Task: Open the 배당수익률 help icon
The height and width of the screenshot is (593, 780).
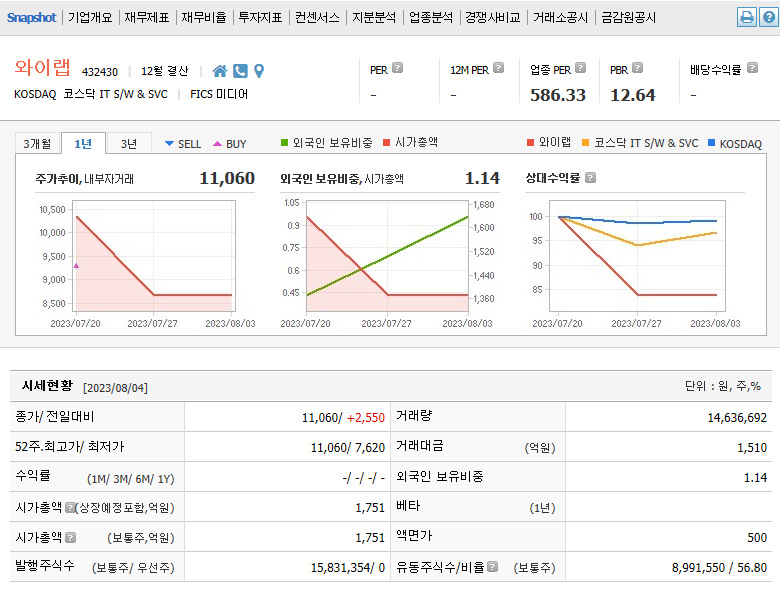Action: click(x=753, y=68)
